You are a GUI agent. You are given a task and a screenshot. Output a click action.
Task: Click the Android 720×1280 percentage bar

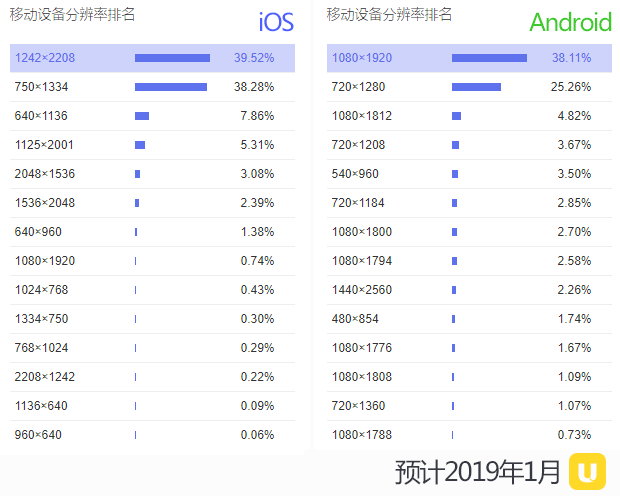click(476, 87)
